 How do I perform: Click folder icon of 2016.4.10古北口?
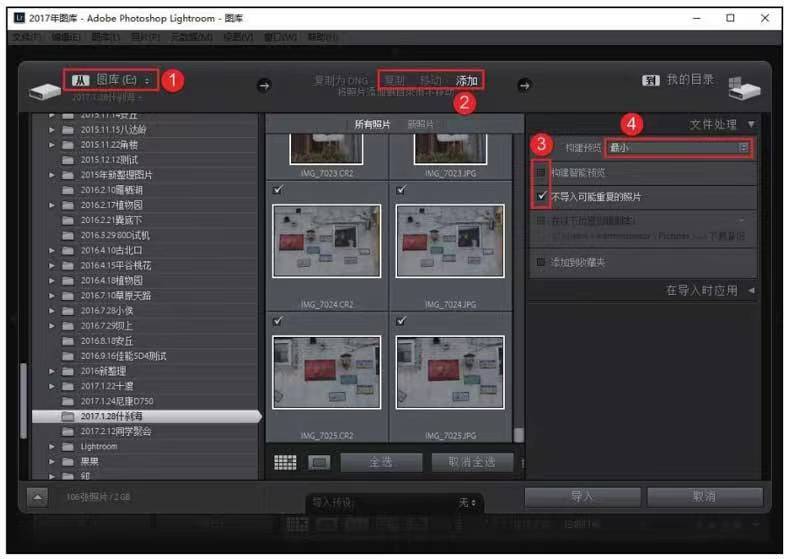[68, 250]
